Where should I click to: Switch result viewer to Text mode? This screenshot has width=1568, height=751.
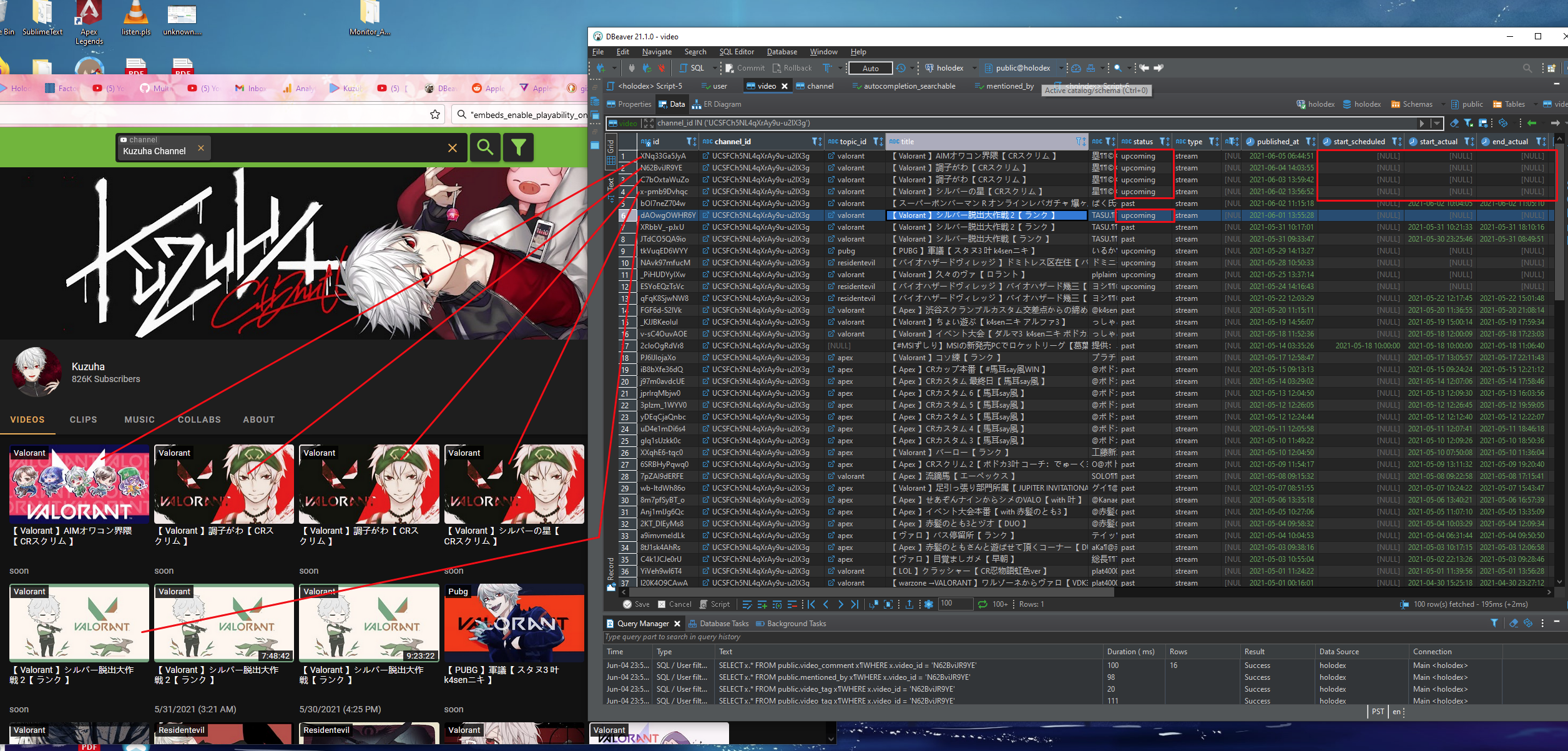coord(610,184)
